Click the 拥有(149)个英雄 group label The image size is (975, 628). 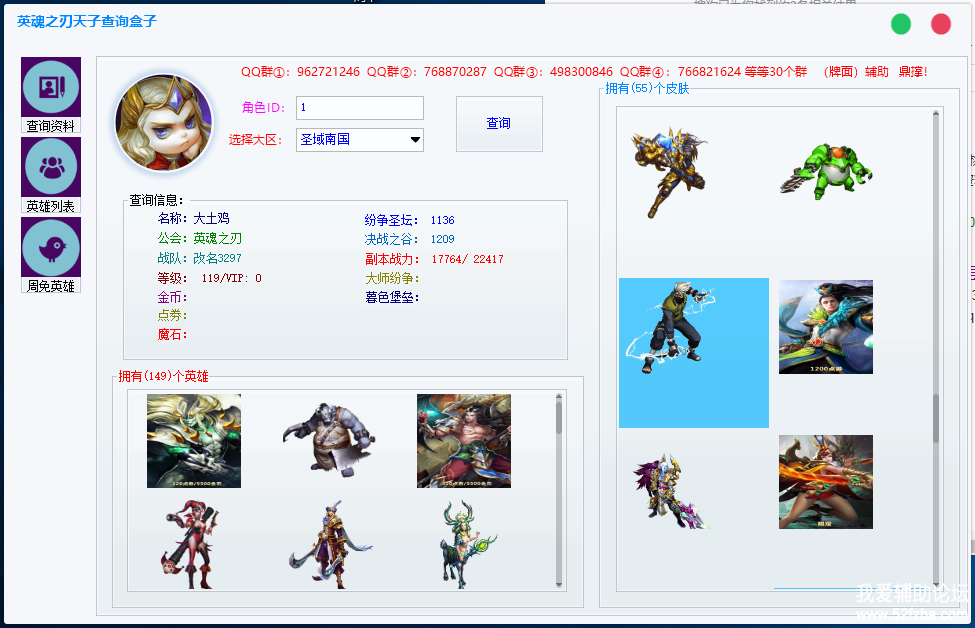[164, 376]
